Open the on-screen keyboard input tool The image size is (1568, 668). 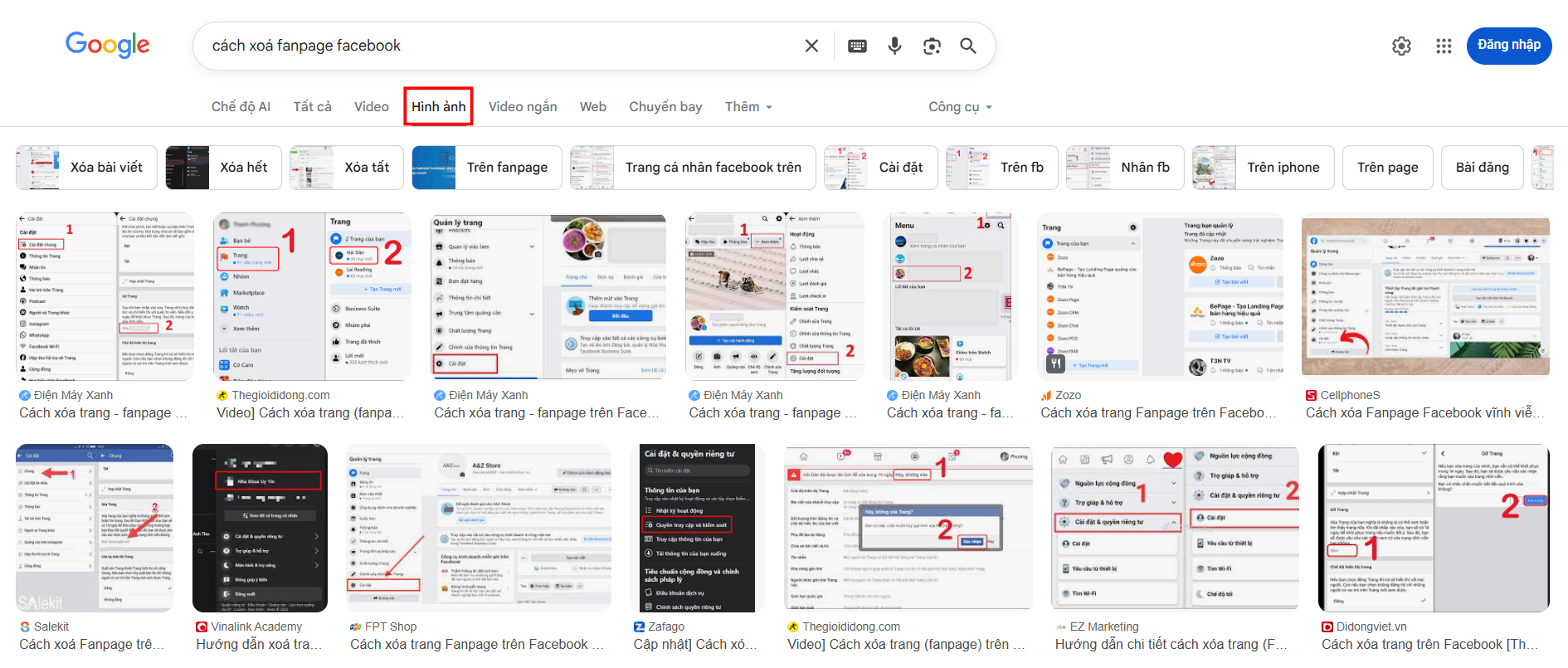pos(857,46)
